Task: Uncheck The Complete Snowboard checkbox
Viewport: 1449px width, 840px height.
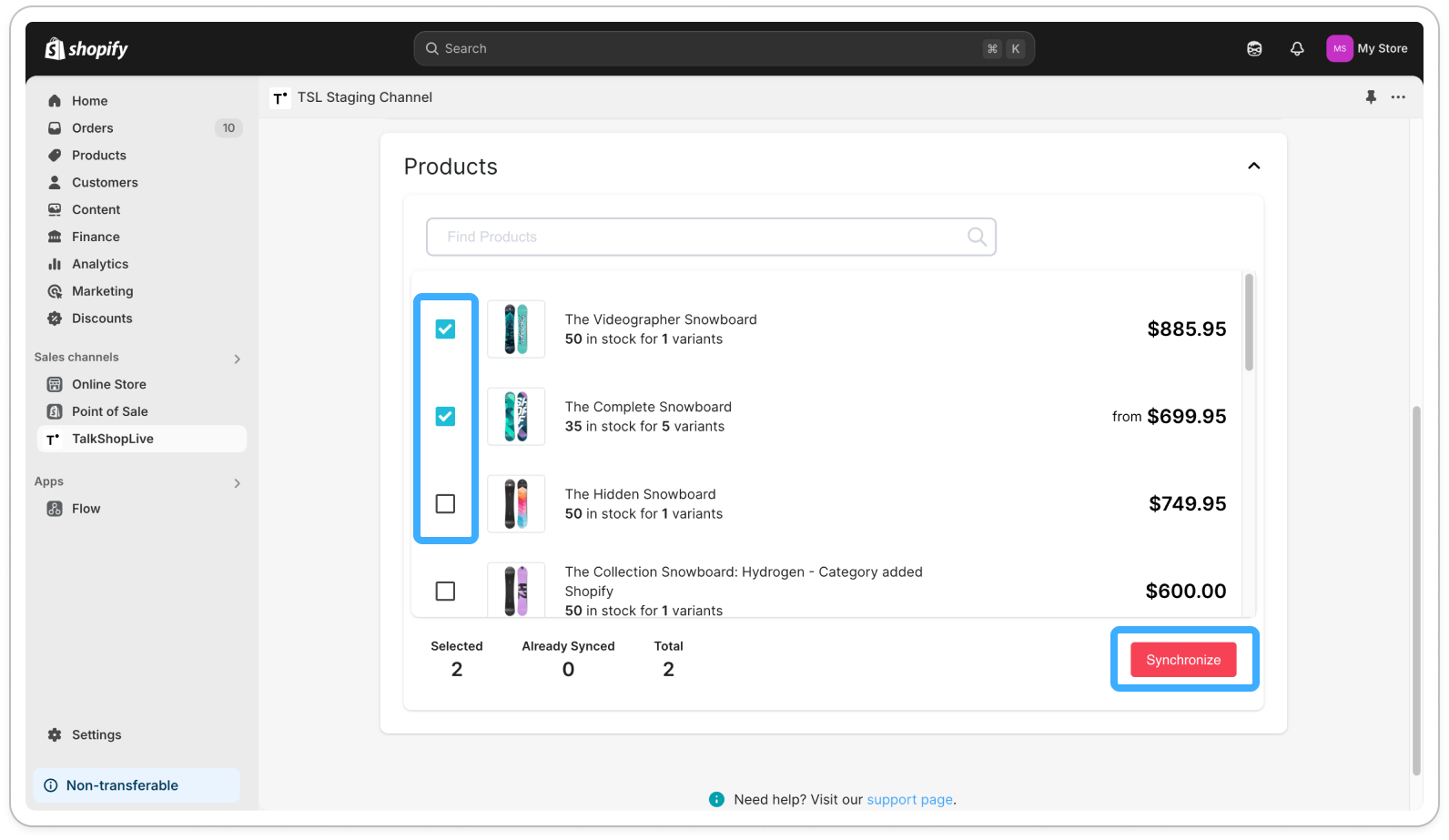Action: pyautogui.click(x=445, y=416)
